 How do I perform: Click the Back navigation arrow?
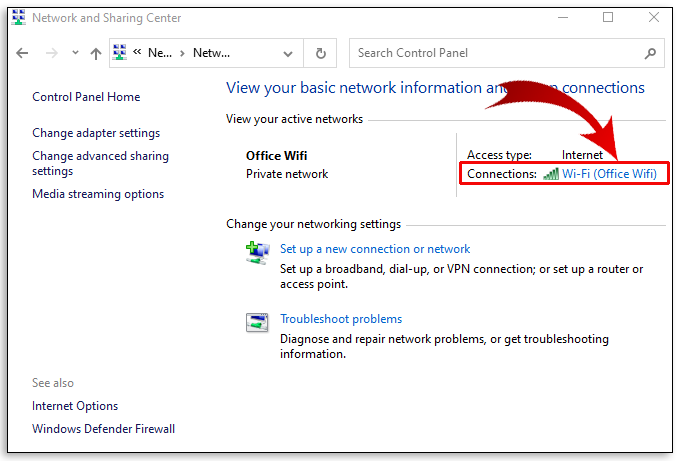[x=23, y=54]
